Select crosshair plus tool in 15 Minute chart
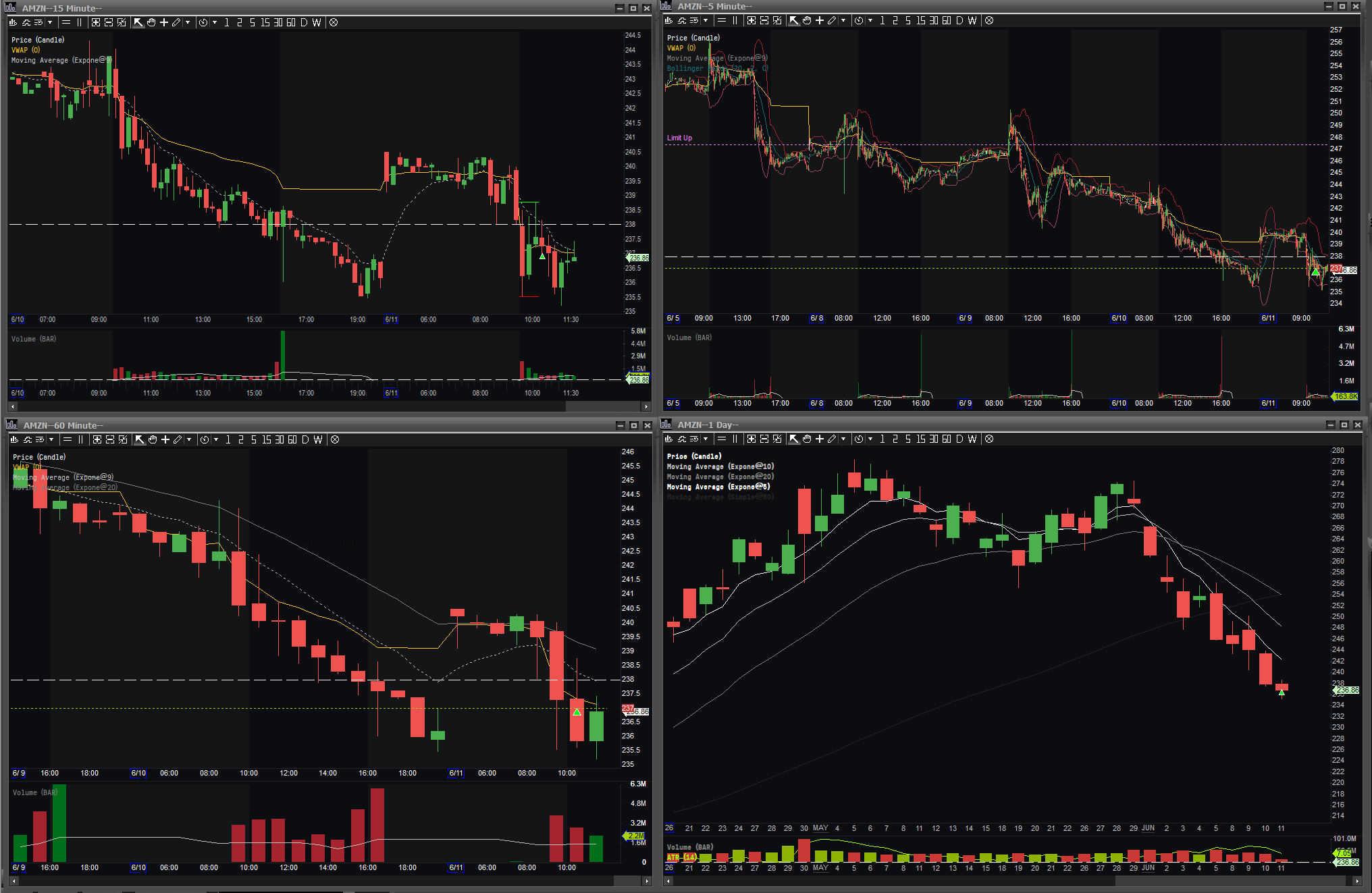 pyautogui.click(x=164, y=22)
